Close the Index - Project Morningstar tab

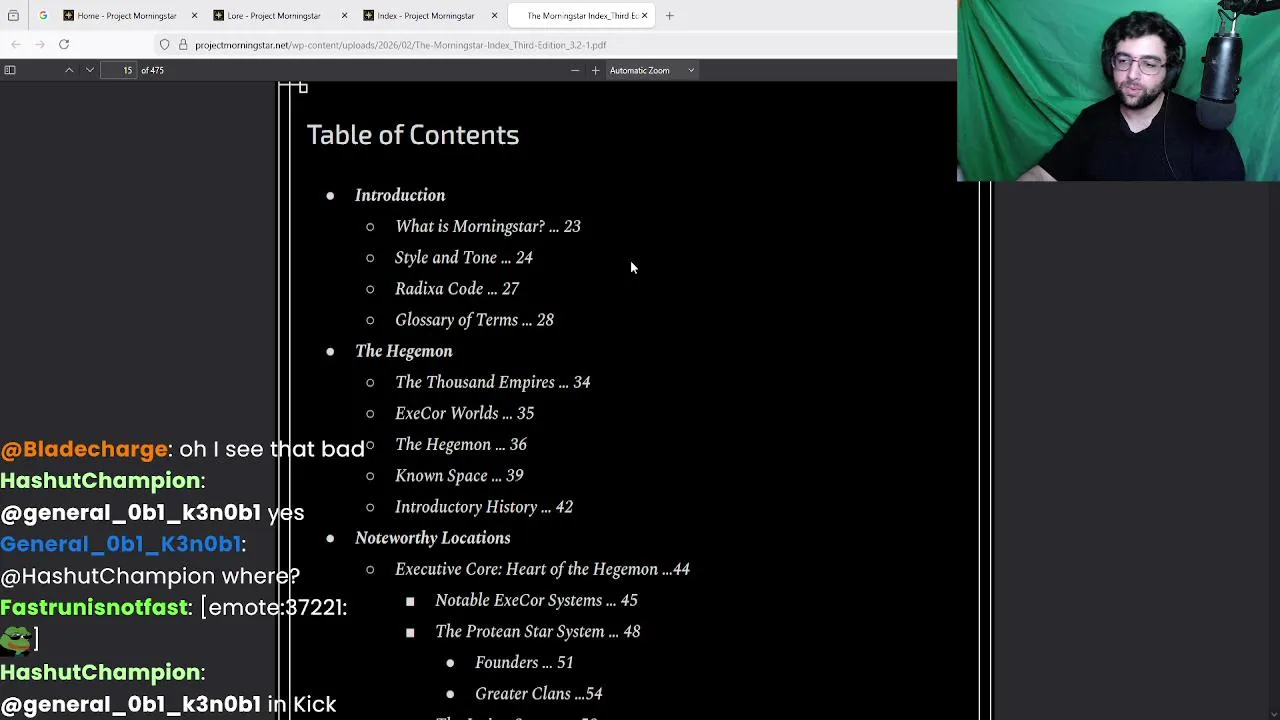494,15
